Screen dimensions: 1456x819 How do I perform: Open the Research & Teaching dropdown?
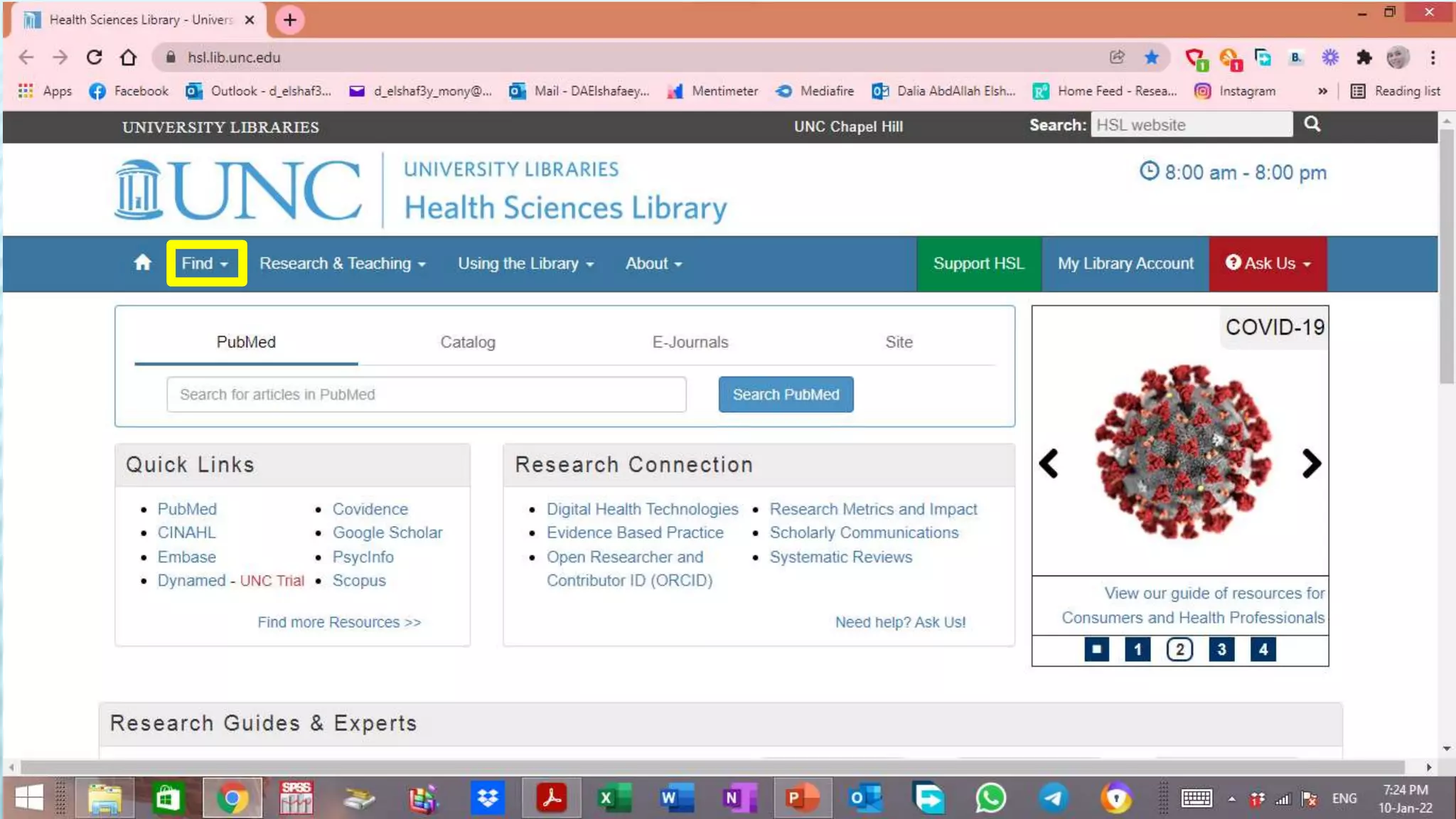coord(342,263)
